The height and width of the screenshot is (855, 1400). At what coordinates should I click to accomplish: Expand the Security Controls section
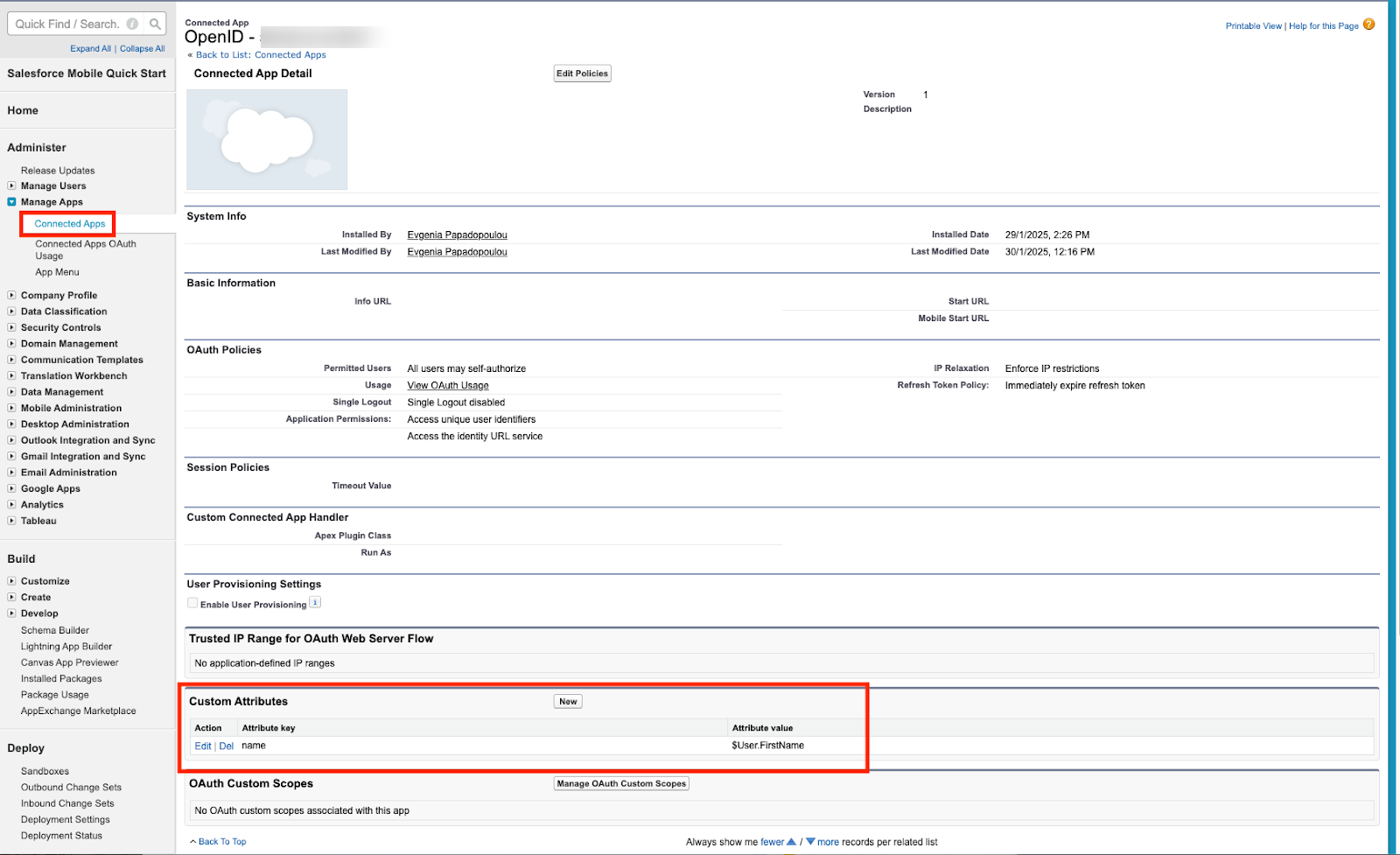click(11, 327)
